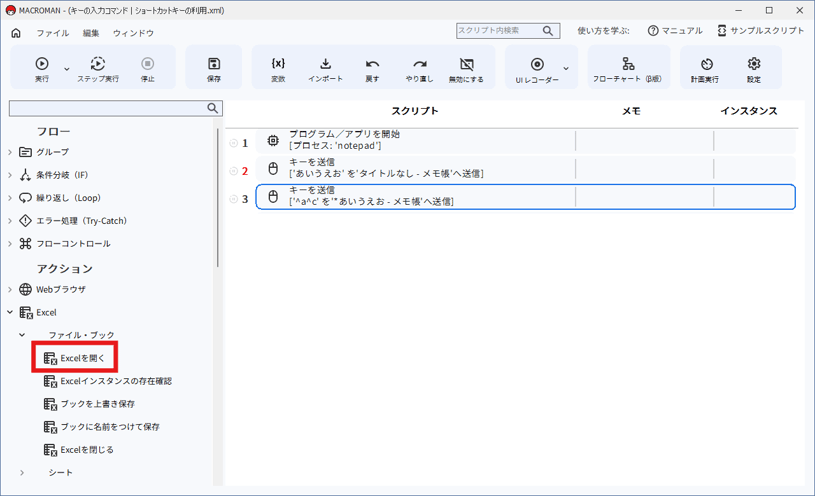Select script row 3 '^a^c' キーを送信

(x=525, y=197)
